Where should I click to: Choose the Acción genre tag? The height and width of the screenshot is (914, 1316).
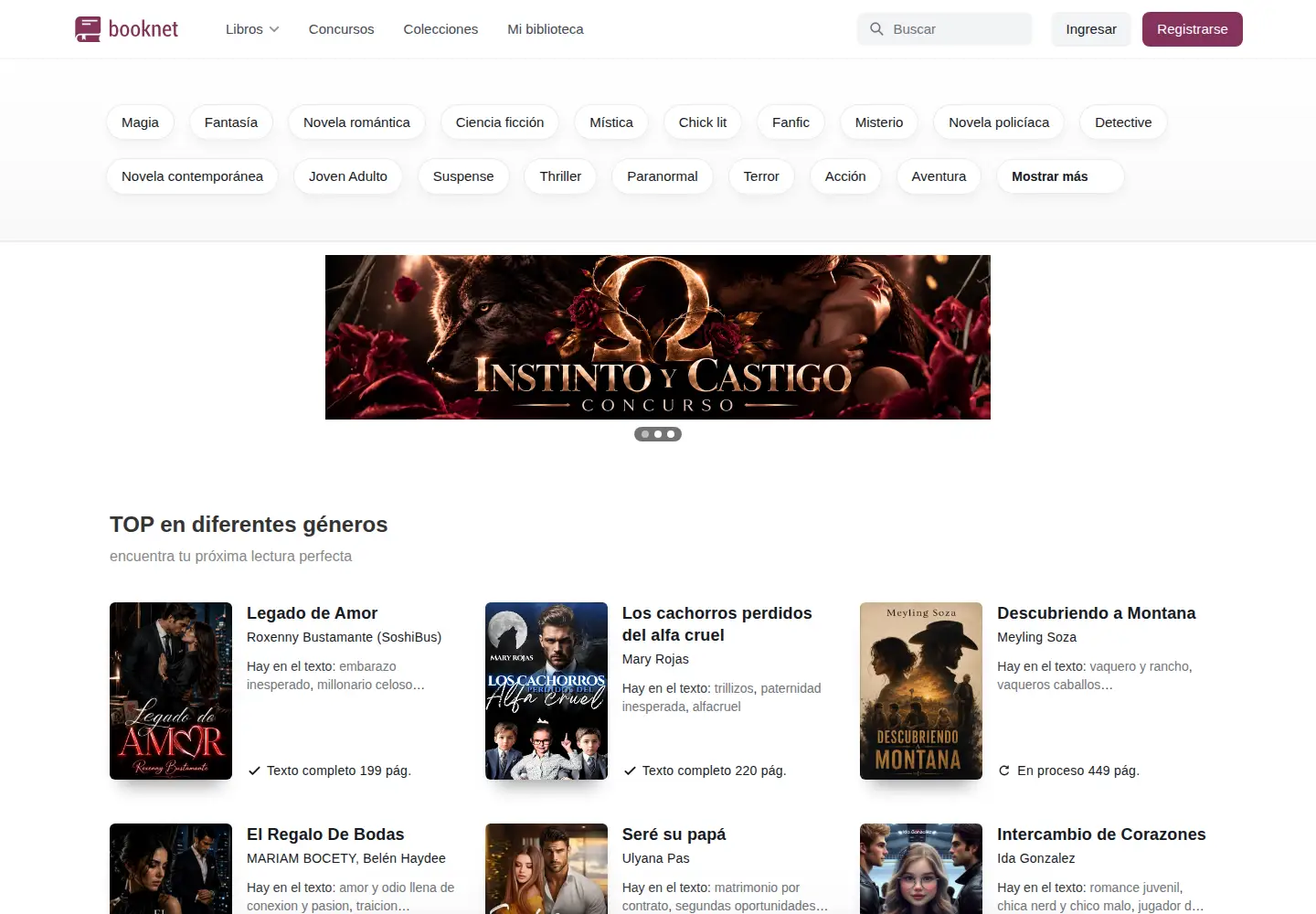tap(845, 176)
